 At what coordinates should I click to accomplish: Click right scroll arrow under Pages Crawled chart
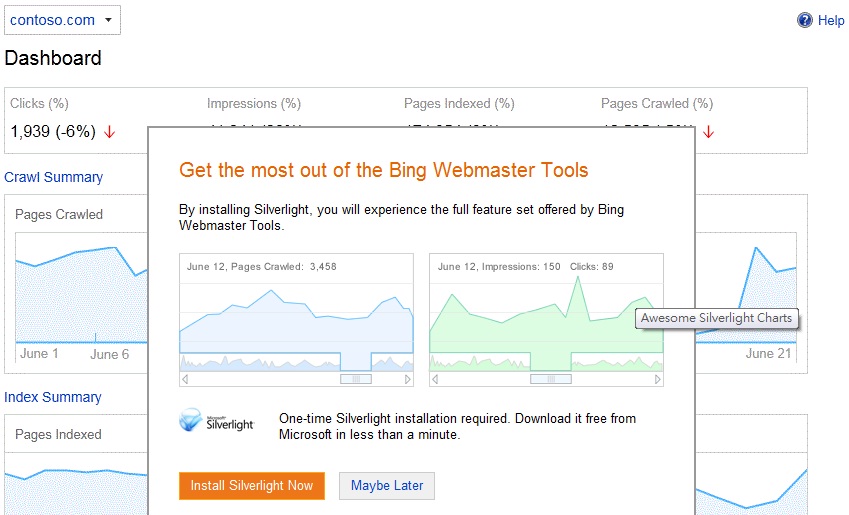point(408,379)
